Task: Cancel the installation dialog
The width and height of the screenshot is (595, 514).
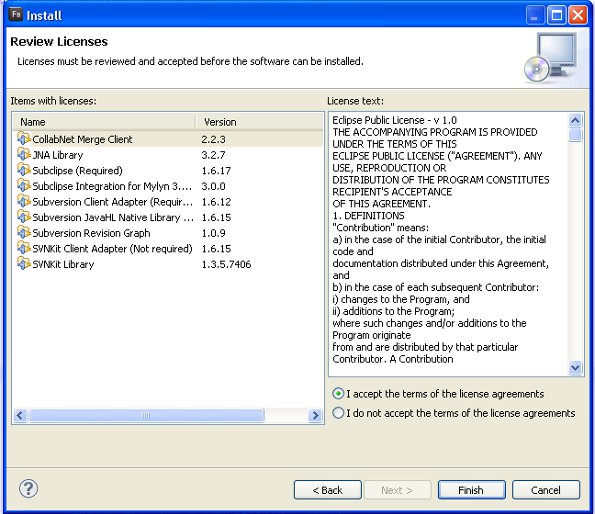Action: coord(546,490)
